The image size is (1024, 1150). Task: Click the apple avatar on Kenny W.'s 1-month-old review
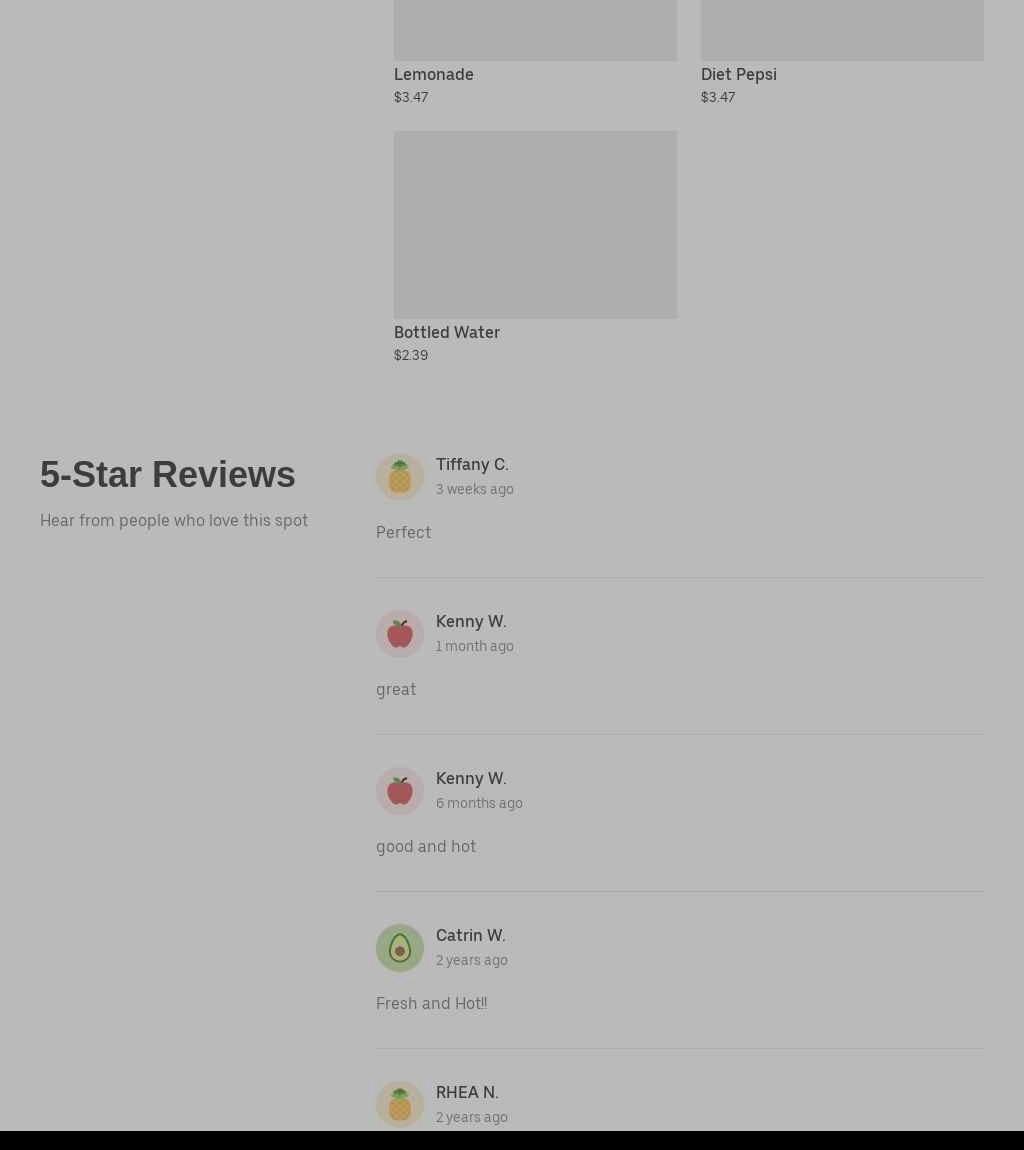(x=400, y=634)
